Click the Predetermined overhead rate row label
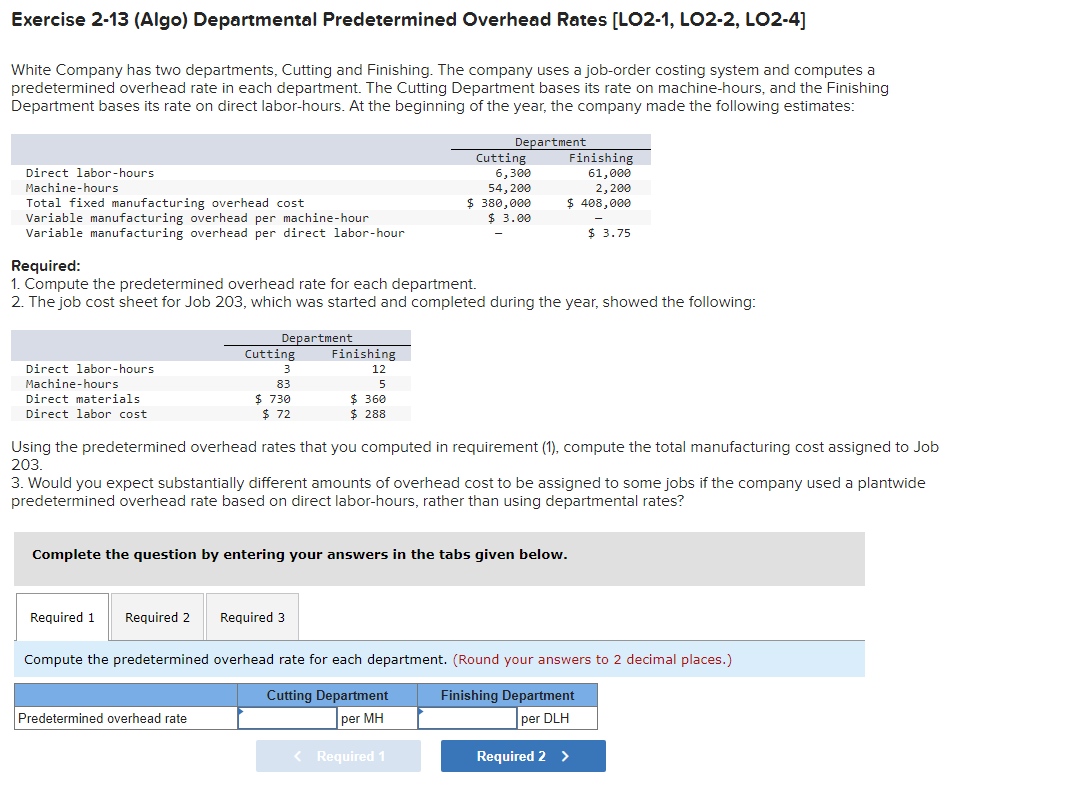This screenshot has width=1065, height=799. coord(103,718)
